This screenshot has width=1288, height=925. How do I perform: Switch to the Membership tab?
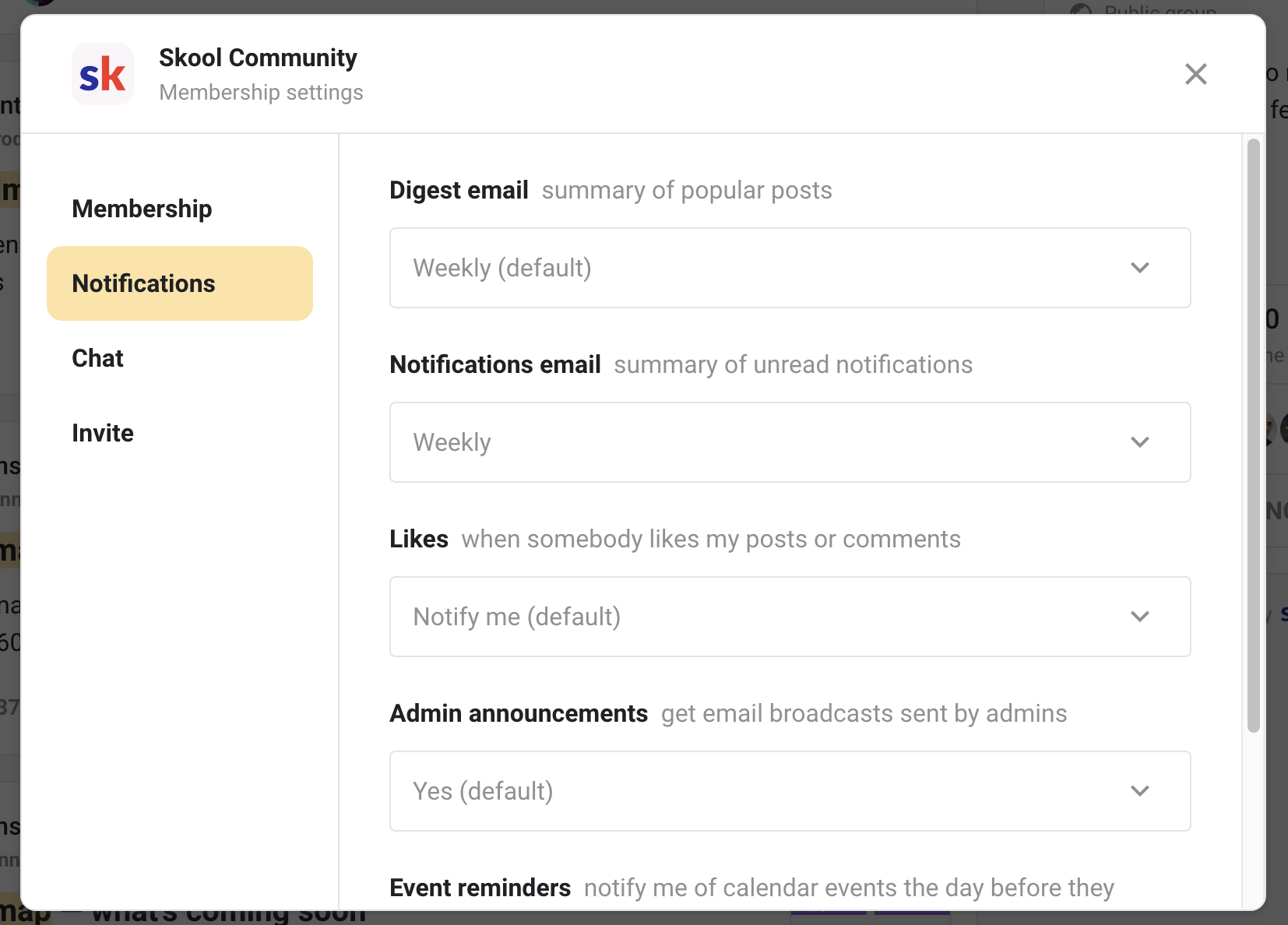pos(142,209)
